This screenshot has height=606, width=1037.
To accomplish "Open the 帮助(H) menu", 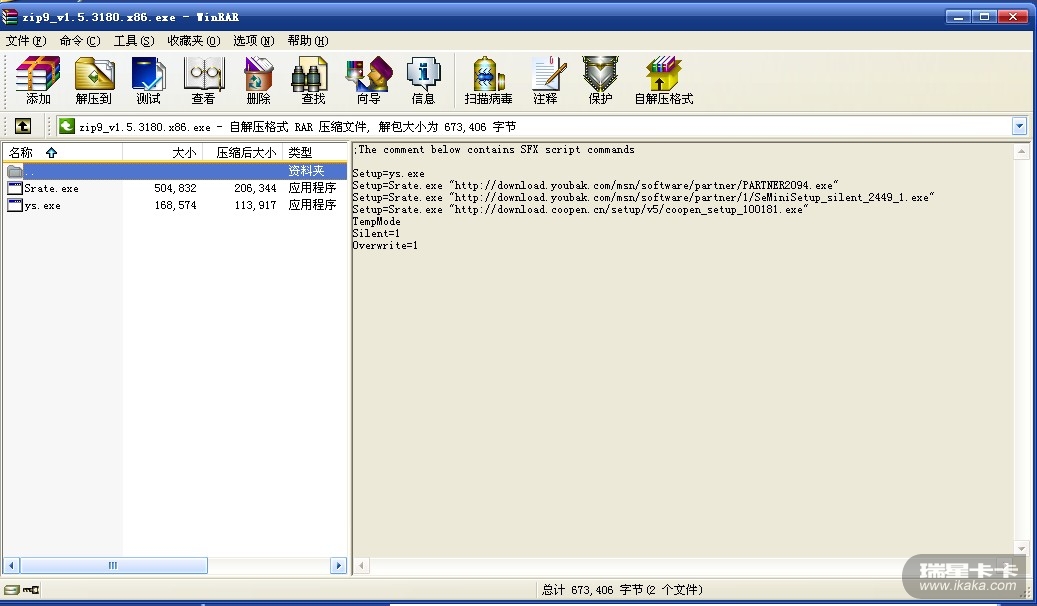I will [x=308, y=41].
